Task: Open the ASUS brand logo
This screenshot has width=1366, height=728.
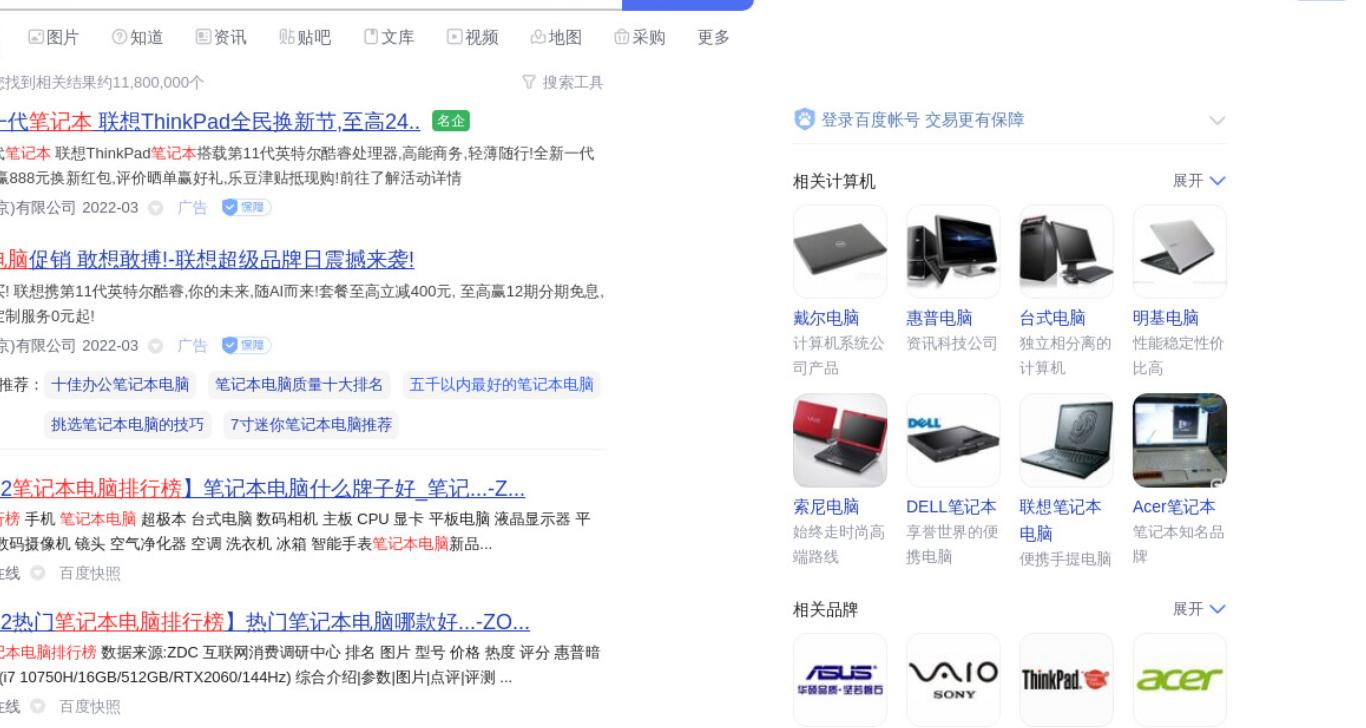Action: click(x=840, y=679)
